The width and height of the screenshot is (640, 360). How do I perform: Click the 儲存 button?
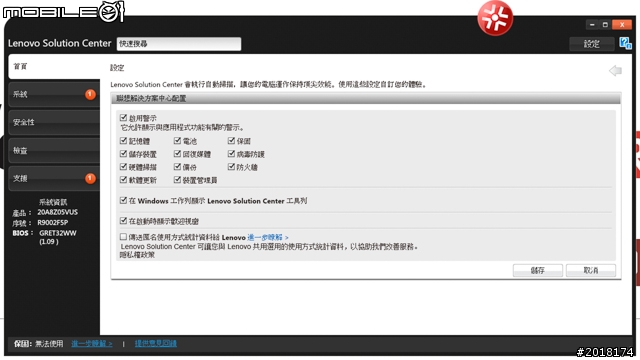(538, 270)
